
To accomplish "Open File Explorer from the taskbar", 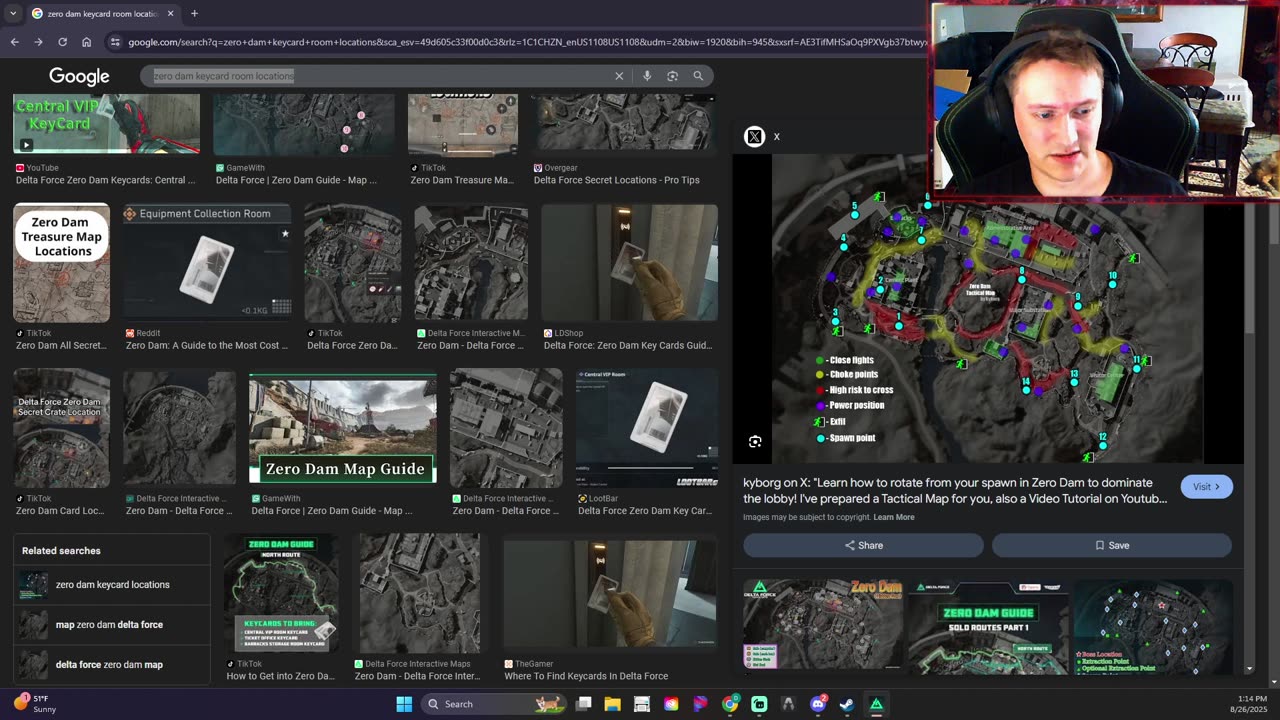I will [x=612, y=704].
